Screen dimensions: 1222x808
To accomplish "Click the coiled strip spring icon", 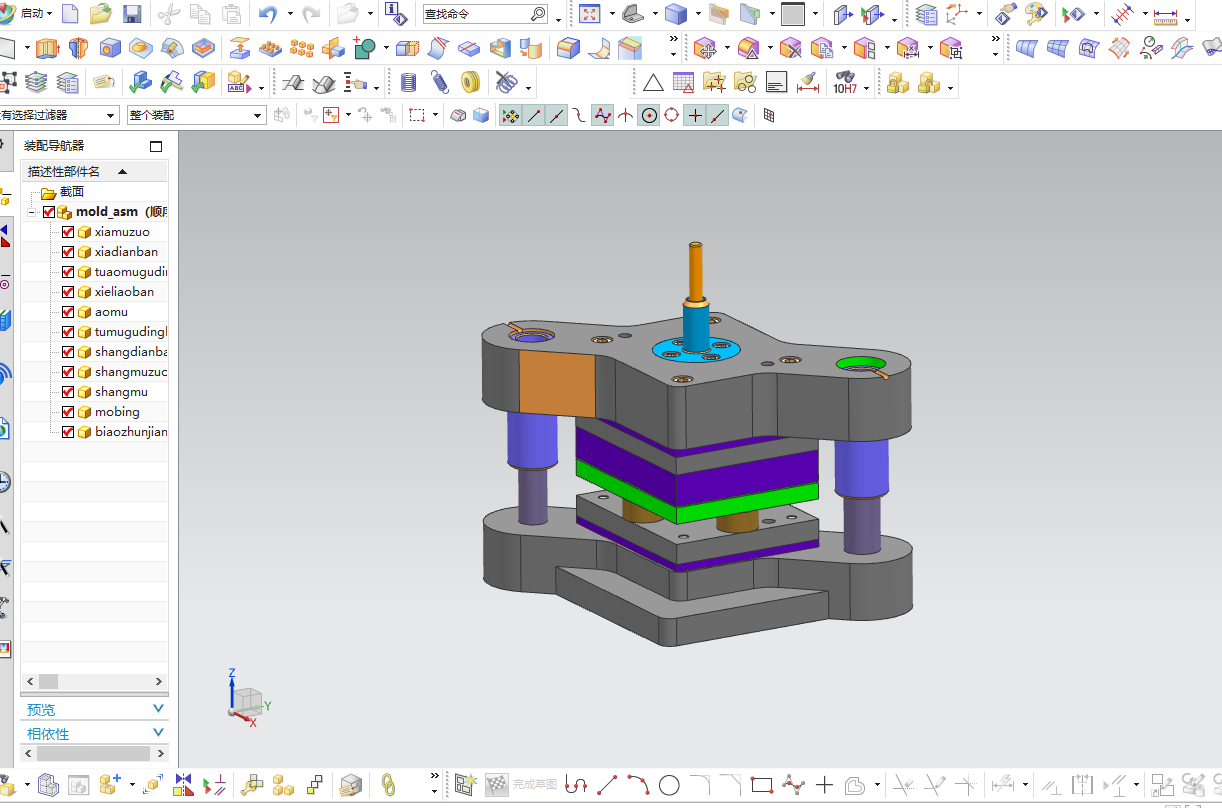I will pos(470,83).
